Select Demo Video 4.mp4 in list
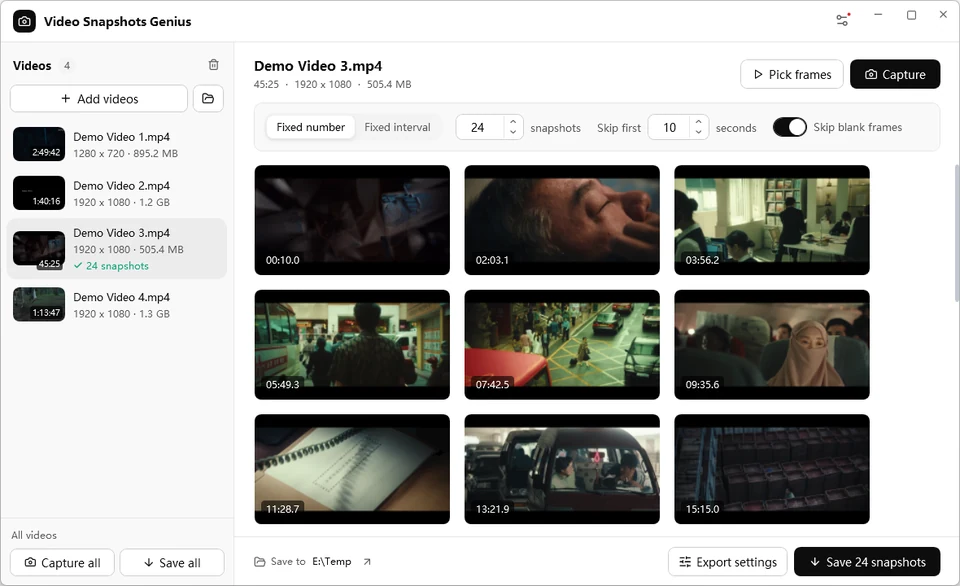Screen dimensions: 960x586 click(x=117, y=305)
